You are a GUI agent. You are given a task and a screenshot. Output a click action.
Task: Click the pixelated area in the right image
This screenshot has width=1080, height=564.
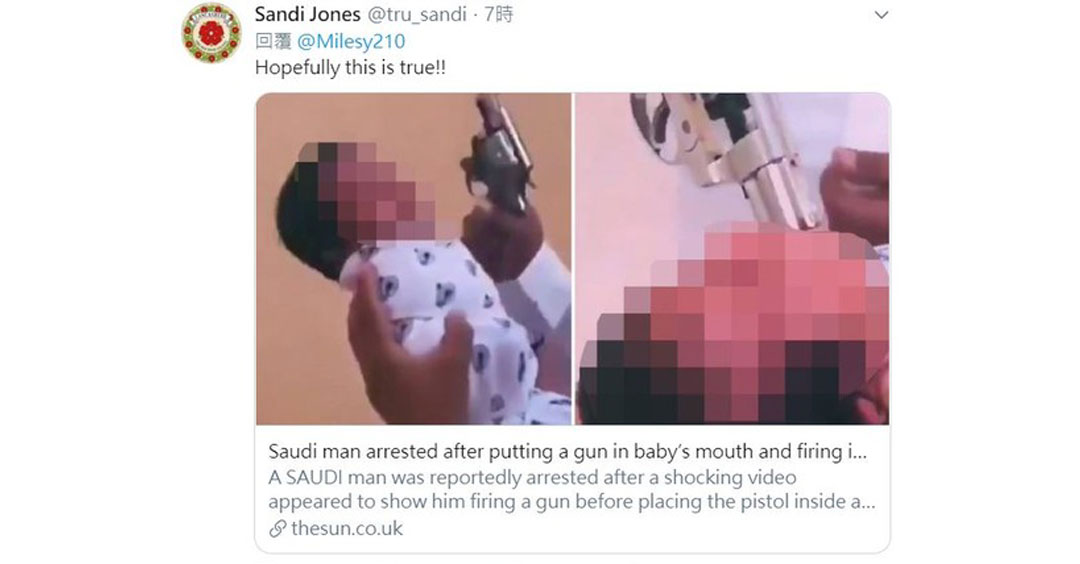734,324
